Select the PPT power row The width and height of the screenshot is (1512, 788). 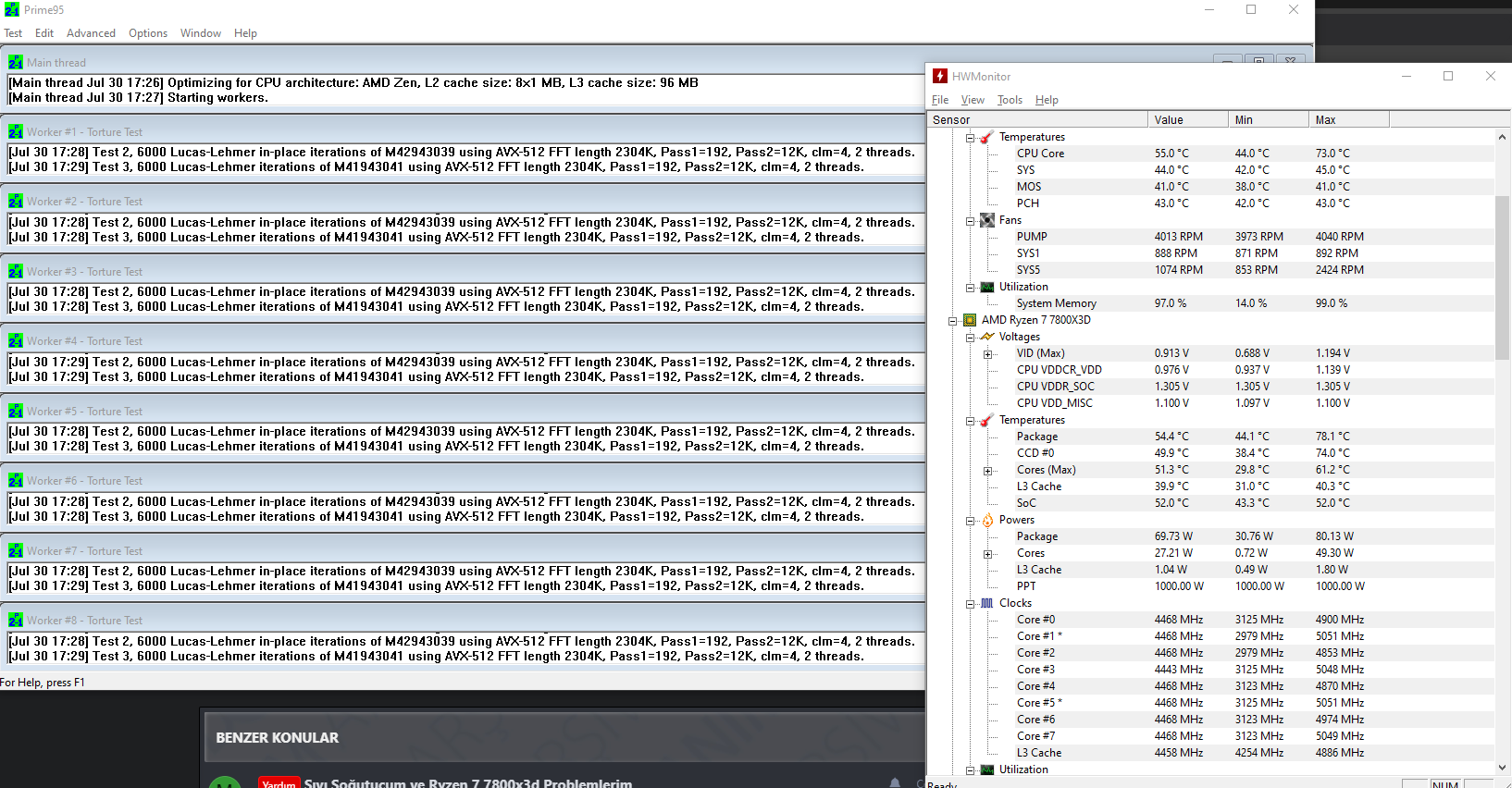tap(1210, 586)
